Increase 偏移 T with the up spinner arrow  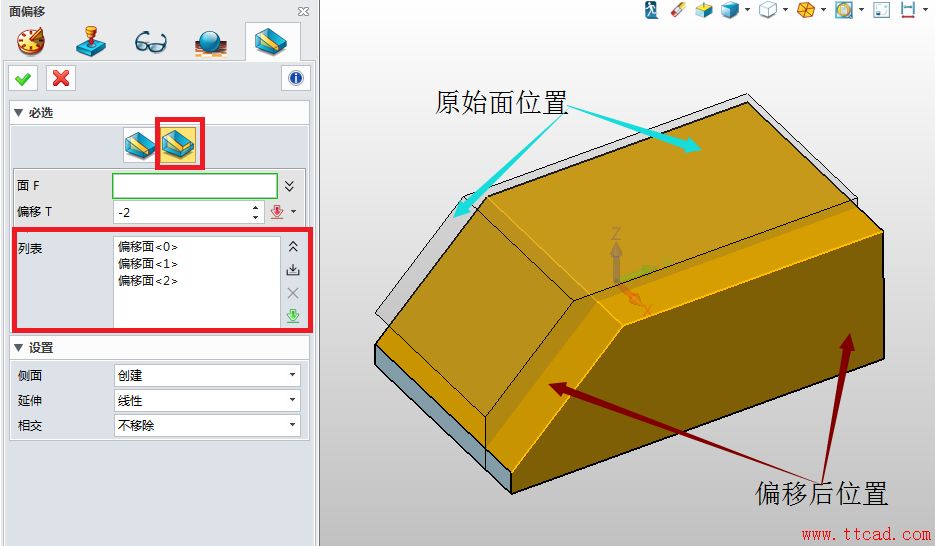pos(256,207)
